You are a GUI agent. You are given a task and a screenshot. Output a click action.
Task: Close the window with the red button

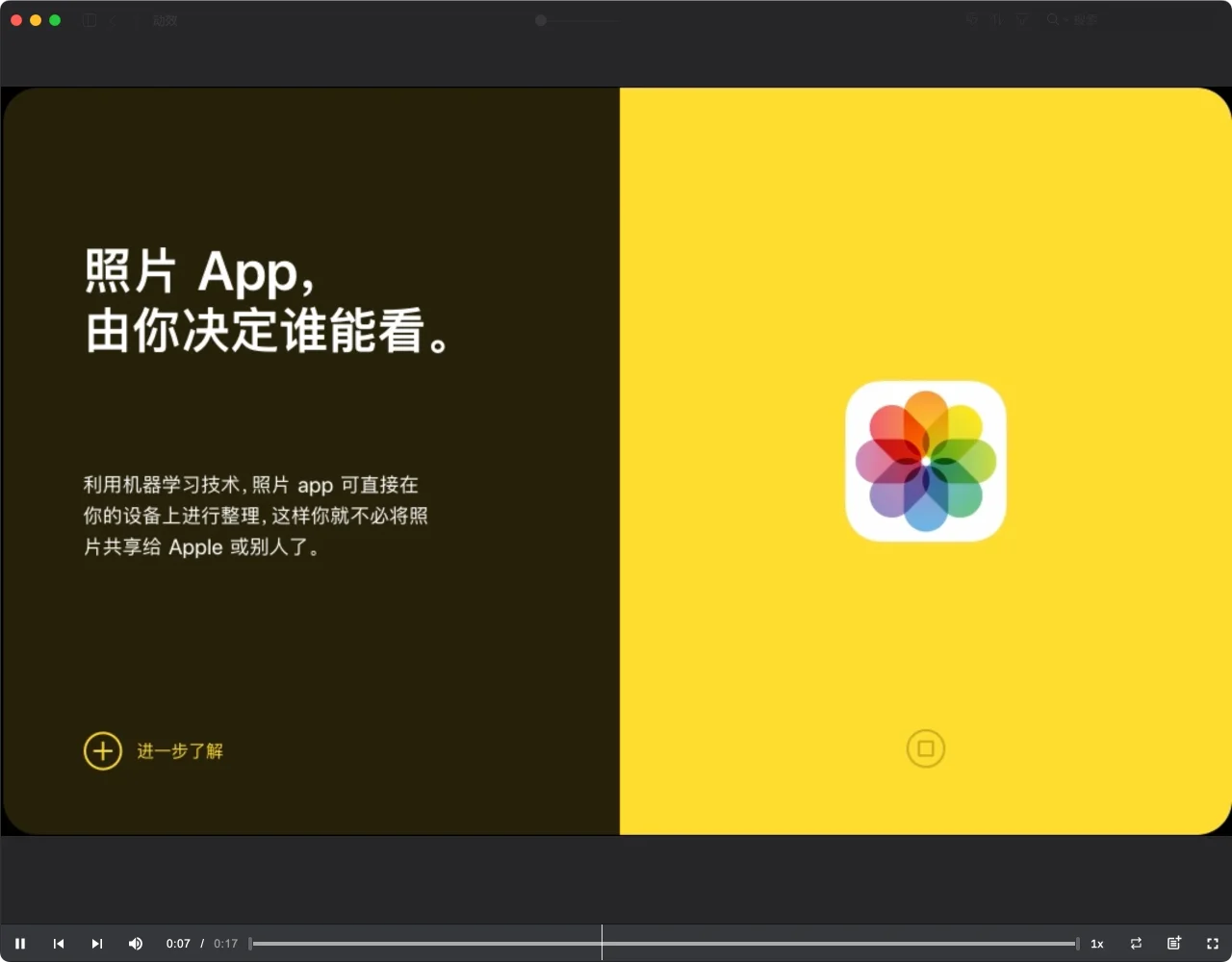point(16,20)
